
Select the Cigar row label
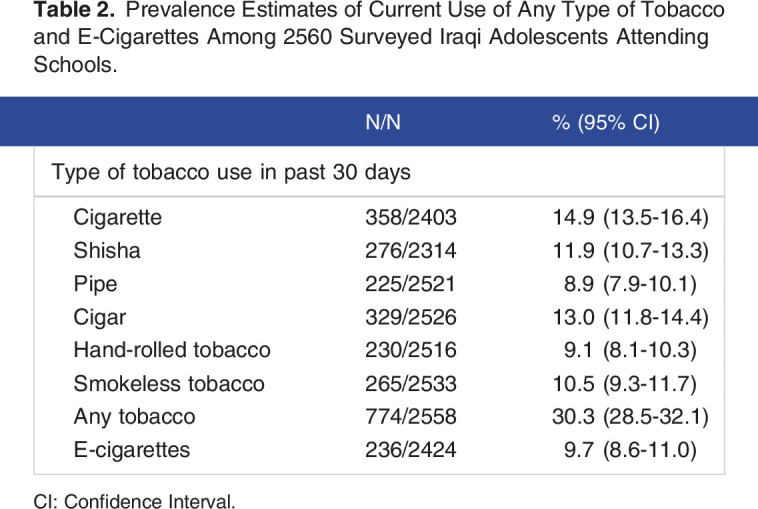(101, 317)
